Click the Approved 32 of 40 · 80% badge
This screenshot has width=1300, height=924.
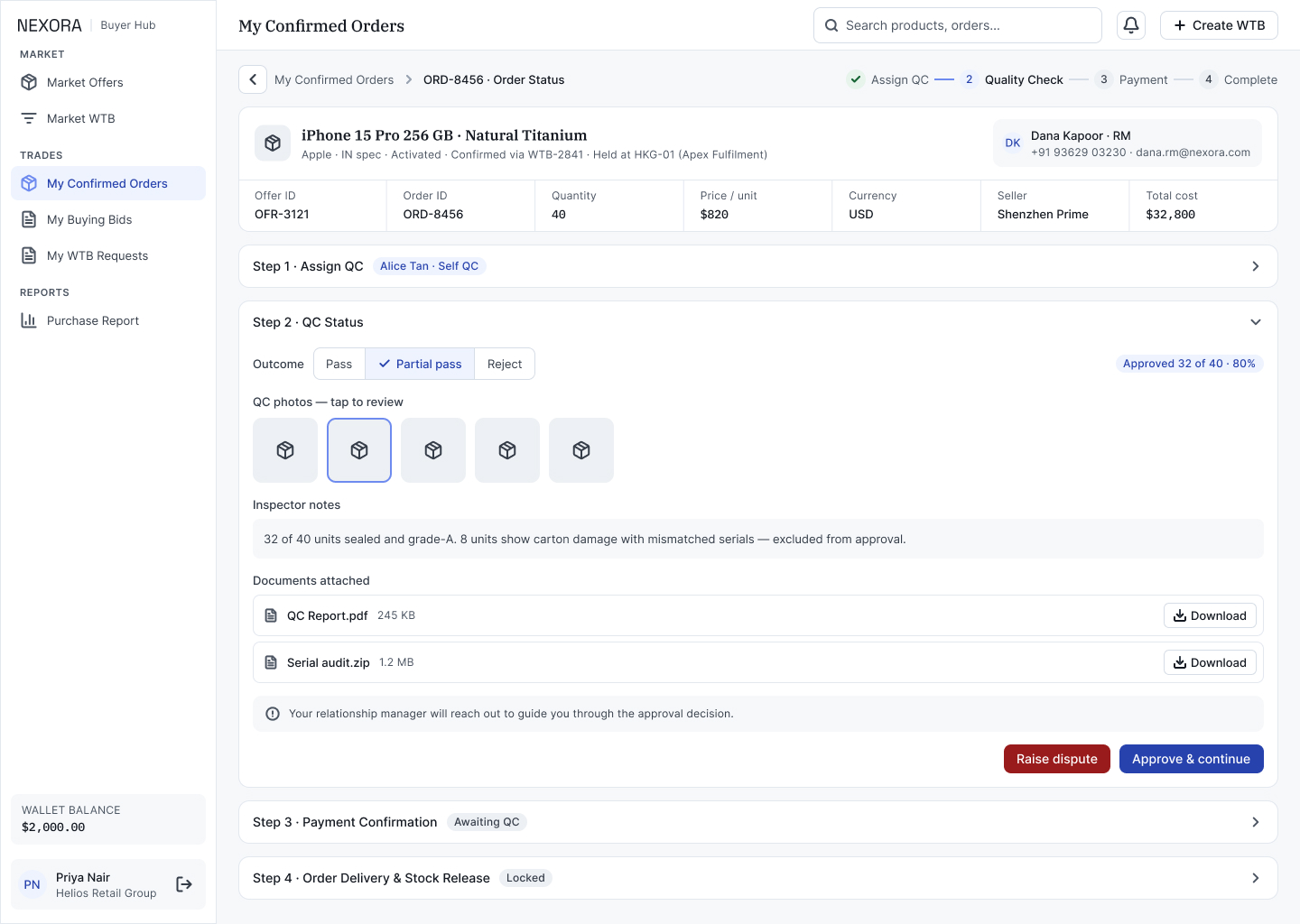pyautogui.click(x=1189, y=364)
